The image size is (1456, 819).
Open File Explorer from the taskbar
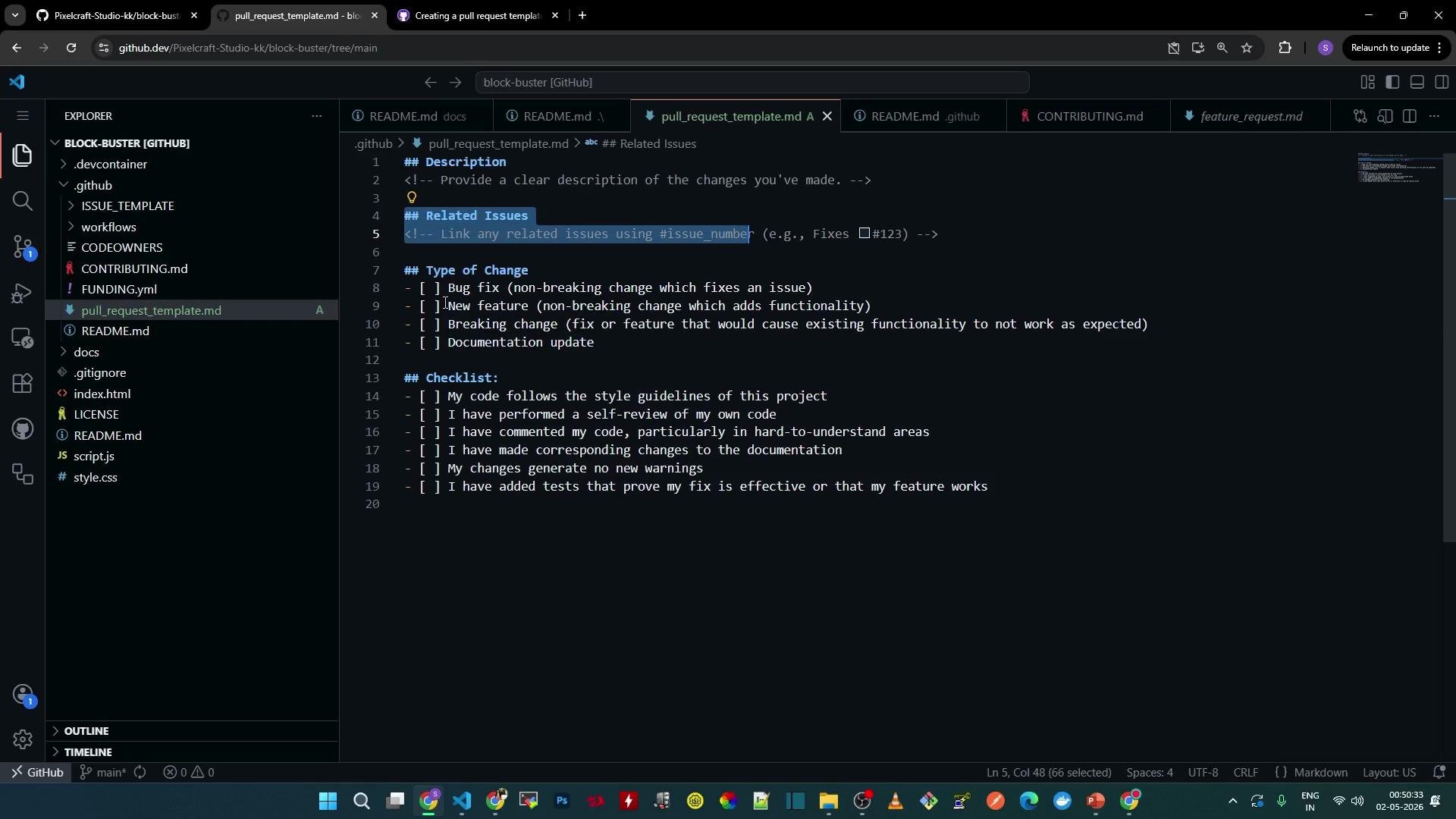point(828,802)
